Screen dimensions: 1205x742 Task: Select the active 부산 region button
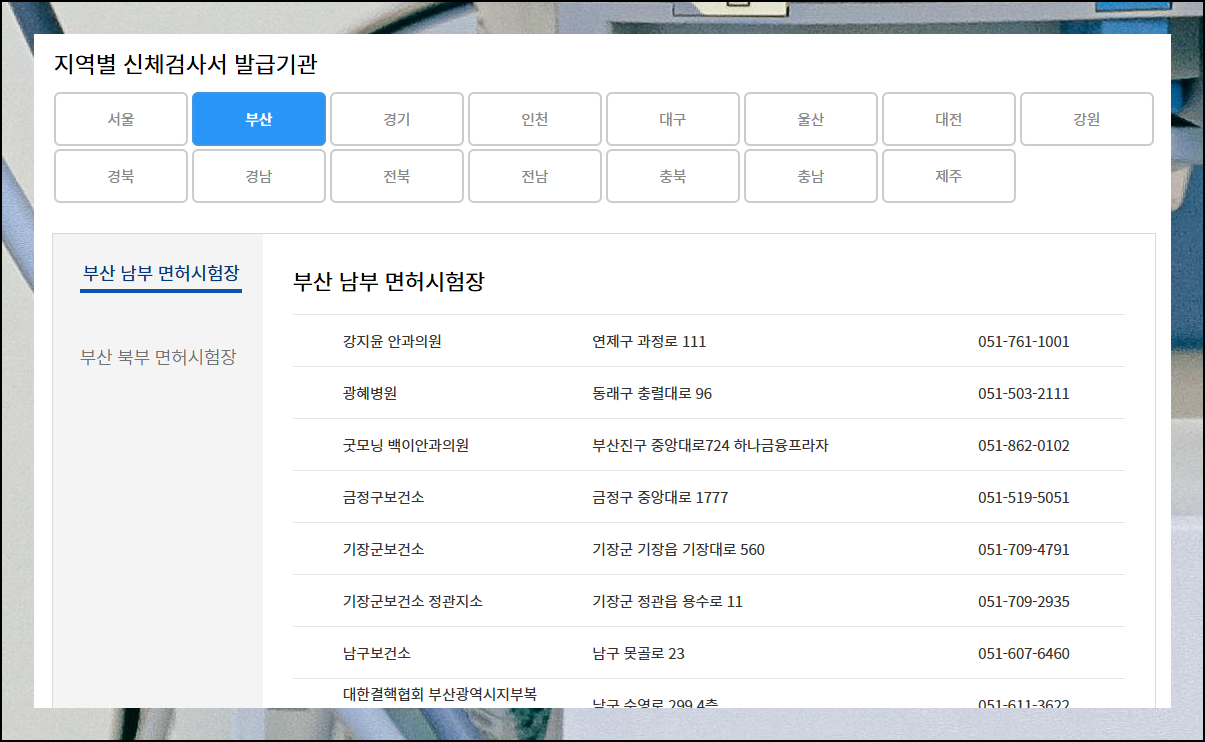(x=259, y=119)
